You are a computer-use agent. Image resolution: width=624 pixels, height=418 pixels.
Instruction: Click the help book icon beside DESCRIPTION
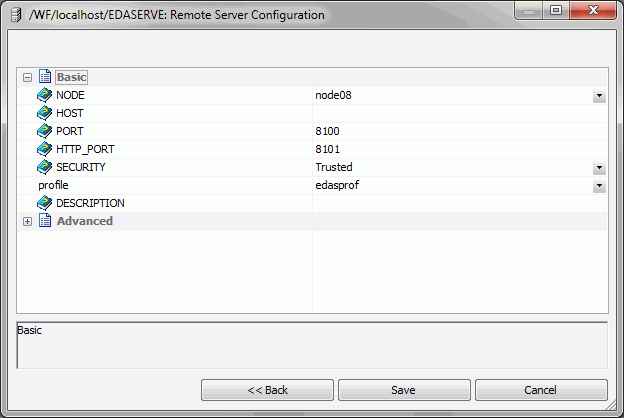44,203
